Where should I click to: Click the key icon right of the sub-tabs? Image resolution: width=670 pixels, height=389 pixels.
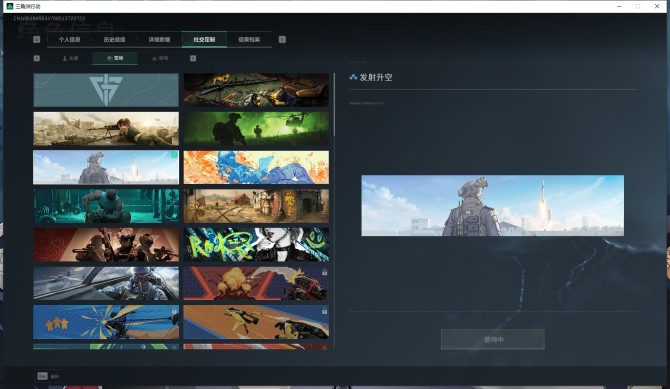pos(193,58)
